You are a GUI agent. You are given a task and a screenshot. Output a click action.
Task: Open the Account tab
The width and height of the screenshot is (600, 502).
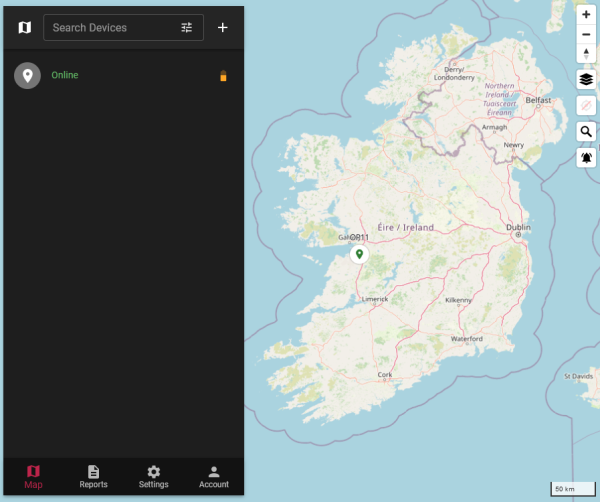click(x=214, y=477)
